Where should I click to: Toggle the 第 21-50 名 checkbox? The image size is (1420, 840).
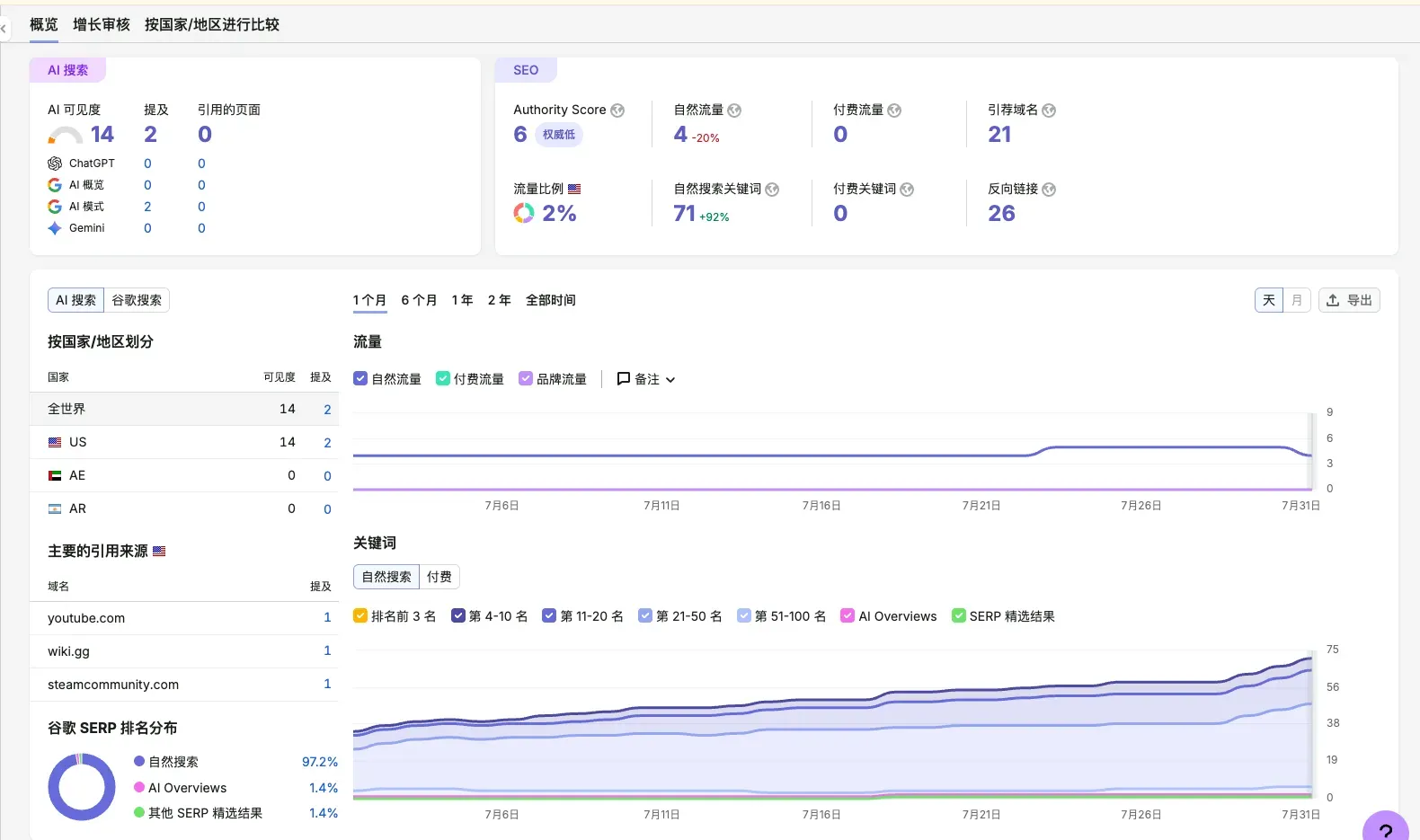[645, 616]
